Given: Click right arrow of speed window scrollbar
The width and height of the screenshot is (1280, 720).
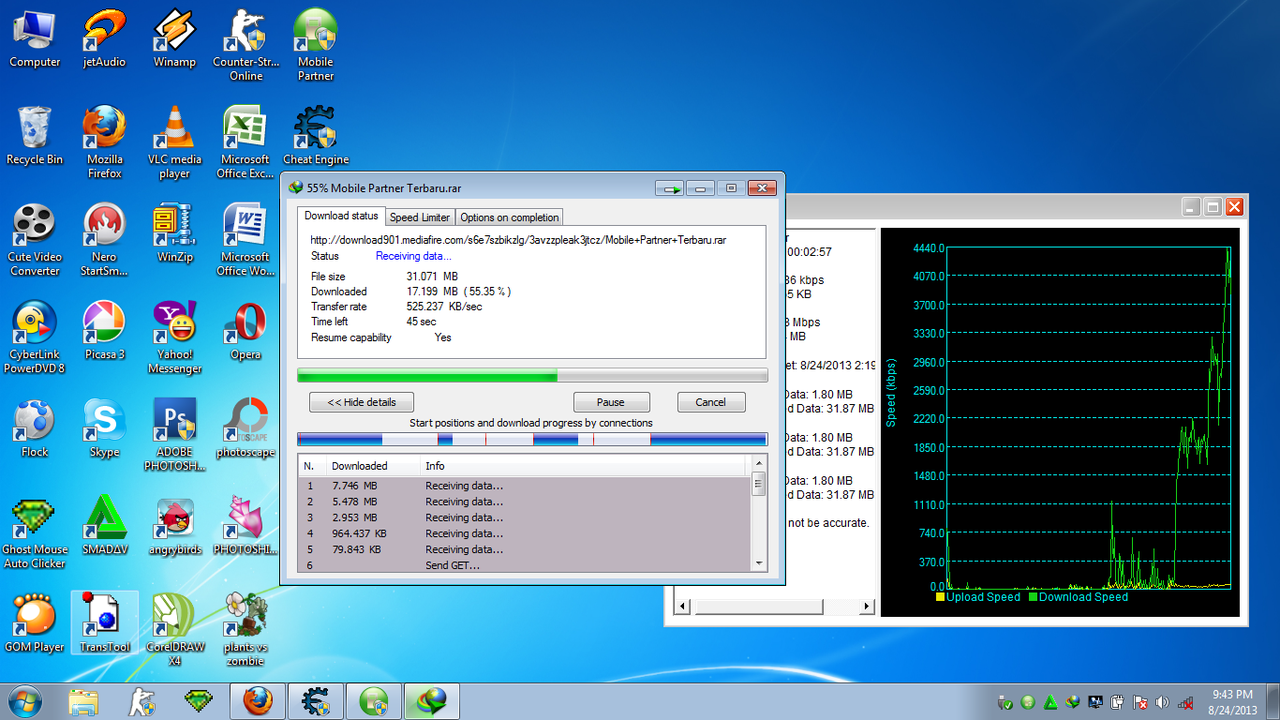Looking at the screenshot, I should 866,606.
